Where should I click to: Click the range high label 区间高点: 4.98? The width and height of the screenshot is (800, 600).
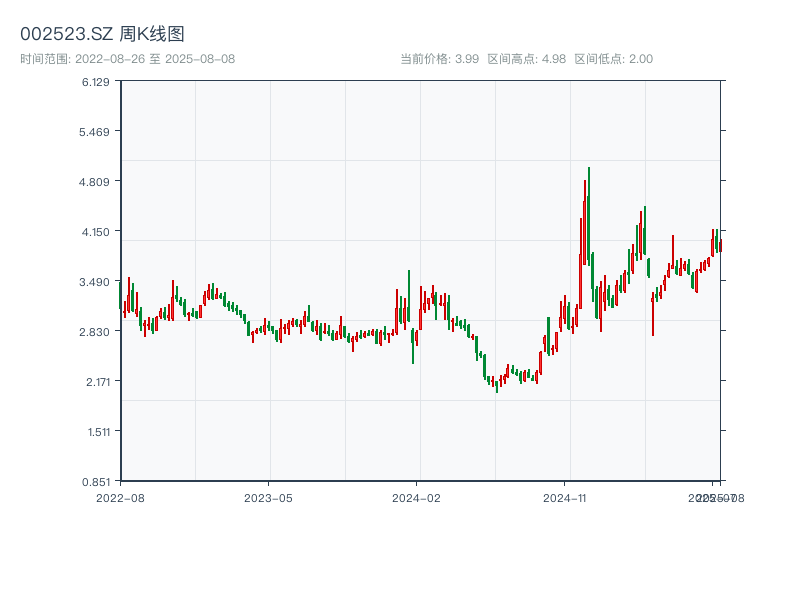(527, 59)
